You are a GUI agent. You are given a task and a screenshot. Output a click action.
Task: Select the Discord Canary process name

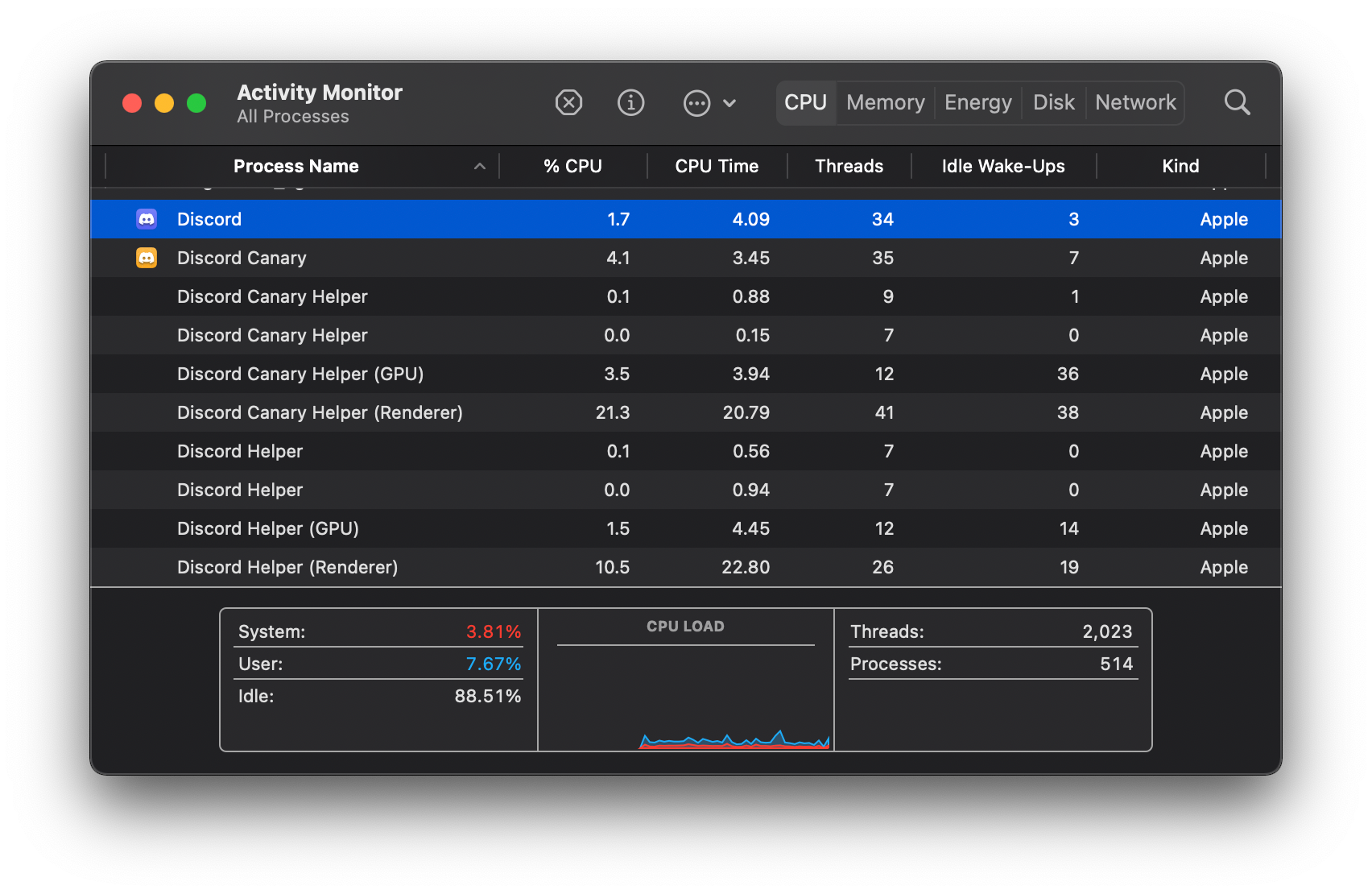(x=242, y=258)
